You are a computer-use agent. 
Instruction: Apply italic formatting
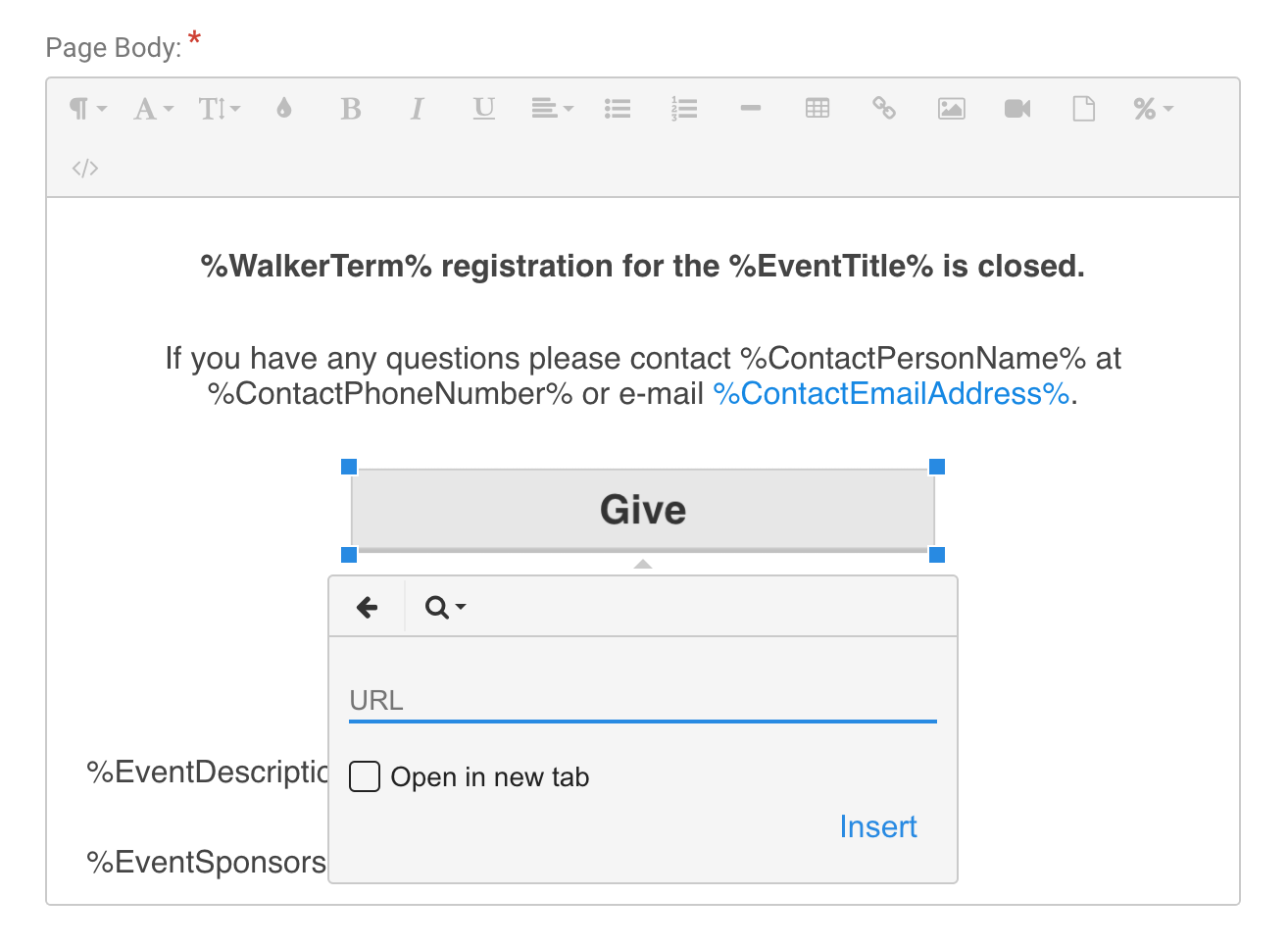pos(417,109)
